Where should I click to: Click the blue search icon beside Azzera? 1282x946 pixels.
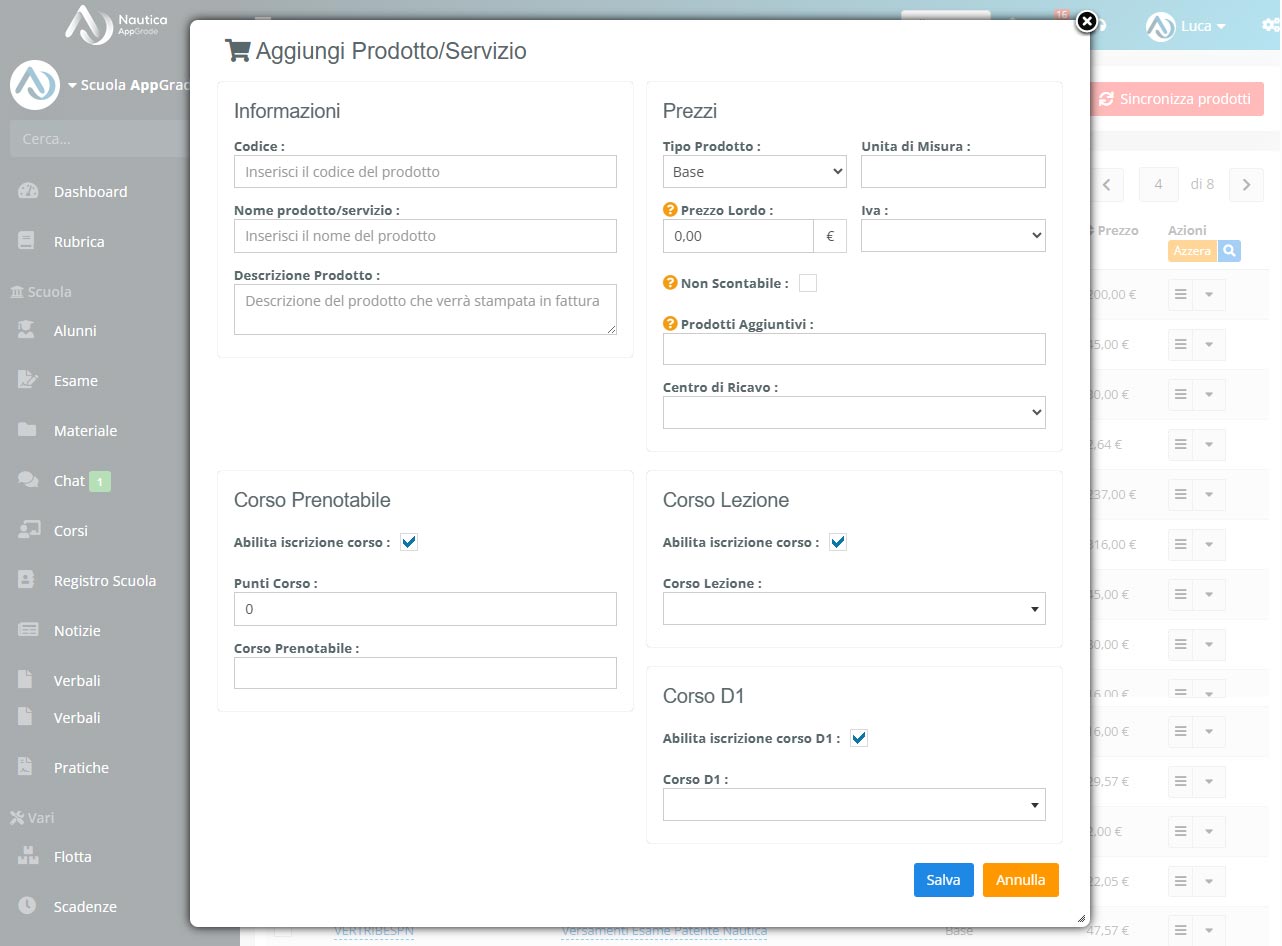click(1229, 251)
